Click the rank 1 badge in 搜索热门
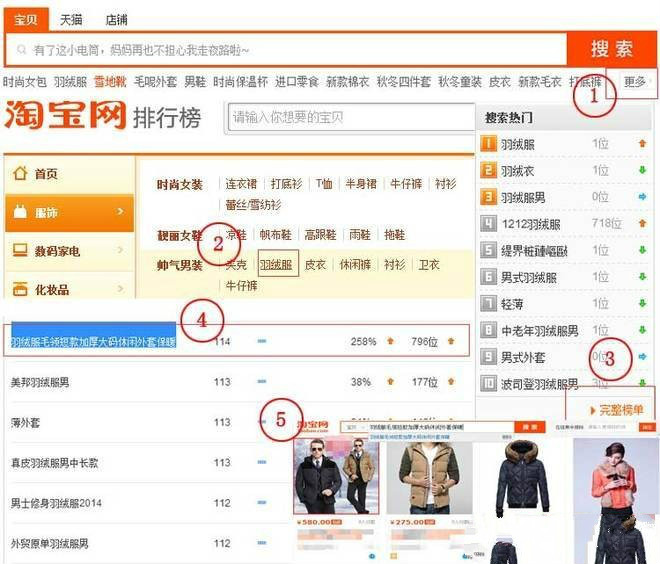 pyautogui.click(x=488, y=144)
